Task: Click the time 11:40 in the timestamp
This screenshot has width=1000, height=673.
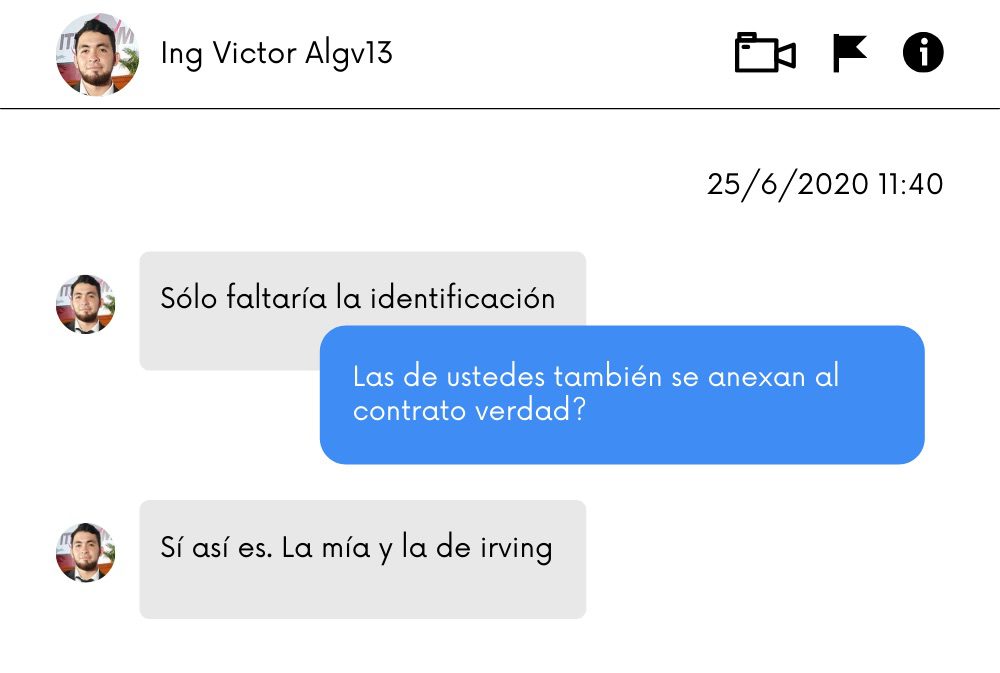Action: (x=911, y=185)
